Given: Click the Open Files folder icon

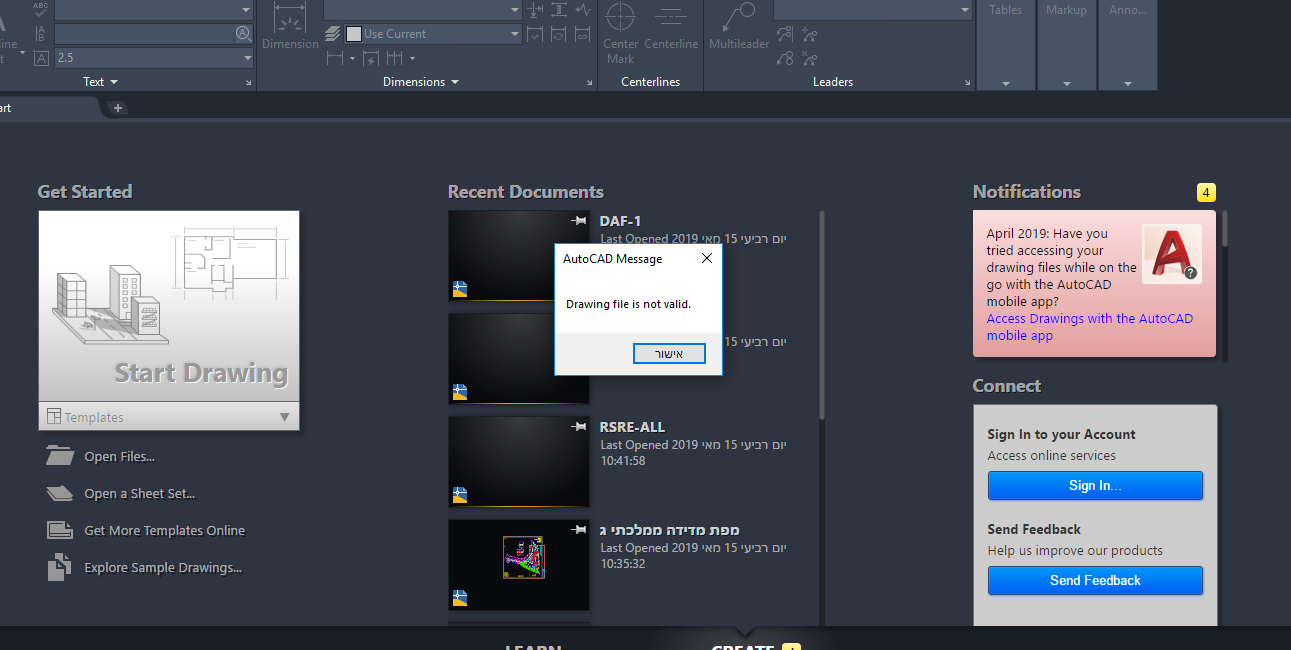Looking at the screenshot, I should click(x=60, y=456).
